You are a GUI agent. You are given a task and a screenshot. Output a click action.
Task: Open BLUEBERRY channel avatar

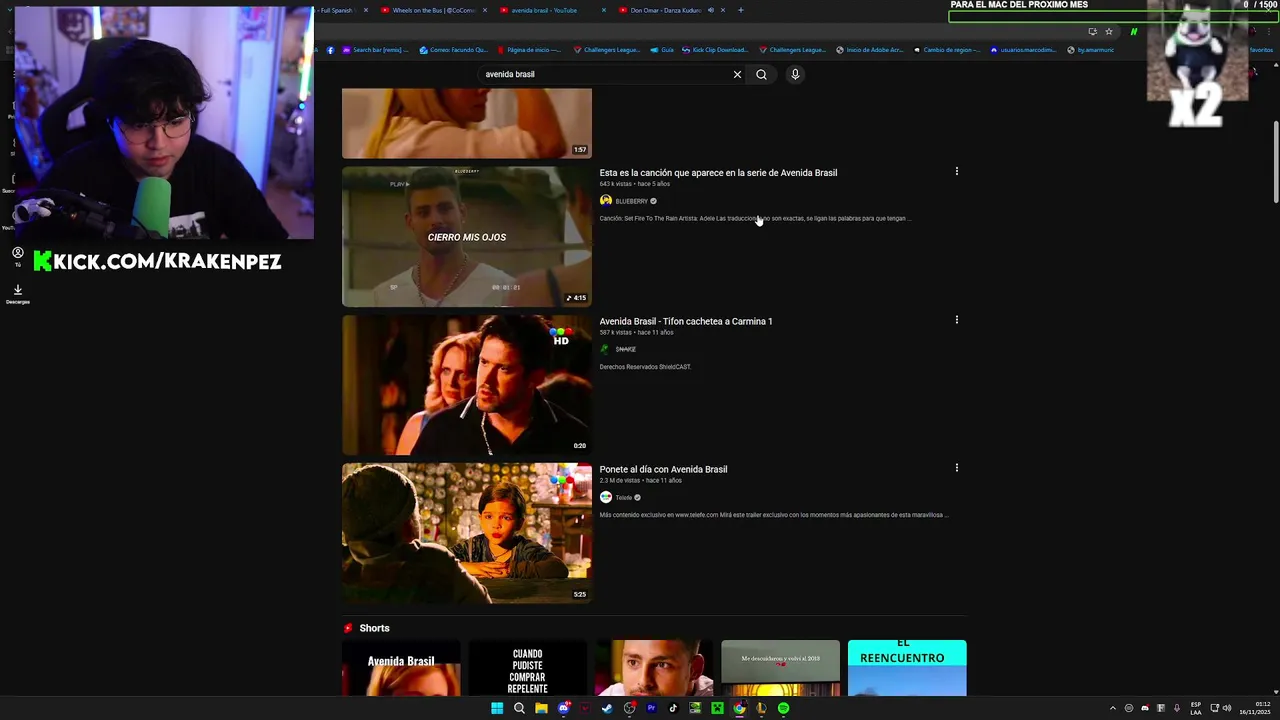pyautogui.click(x=605, y=200)
